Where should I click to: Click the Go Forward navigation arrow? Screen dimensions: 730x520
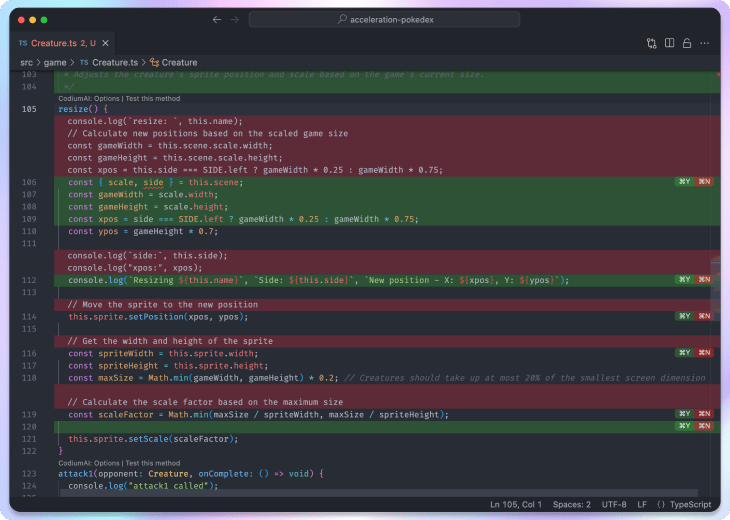coord(235,19)
